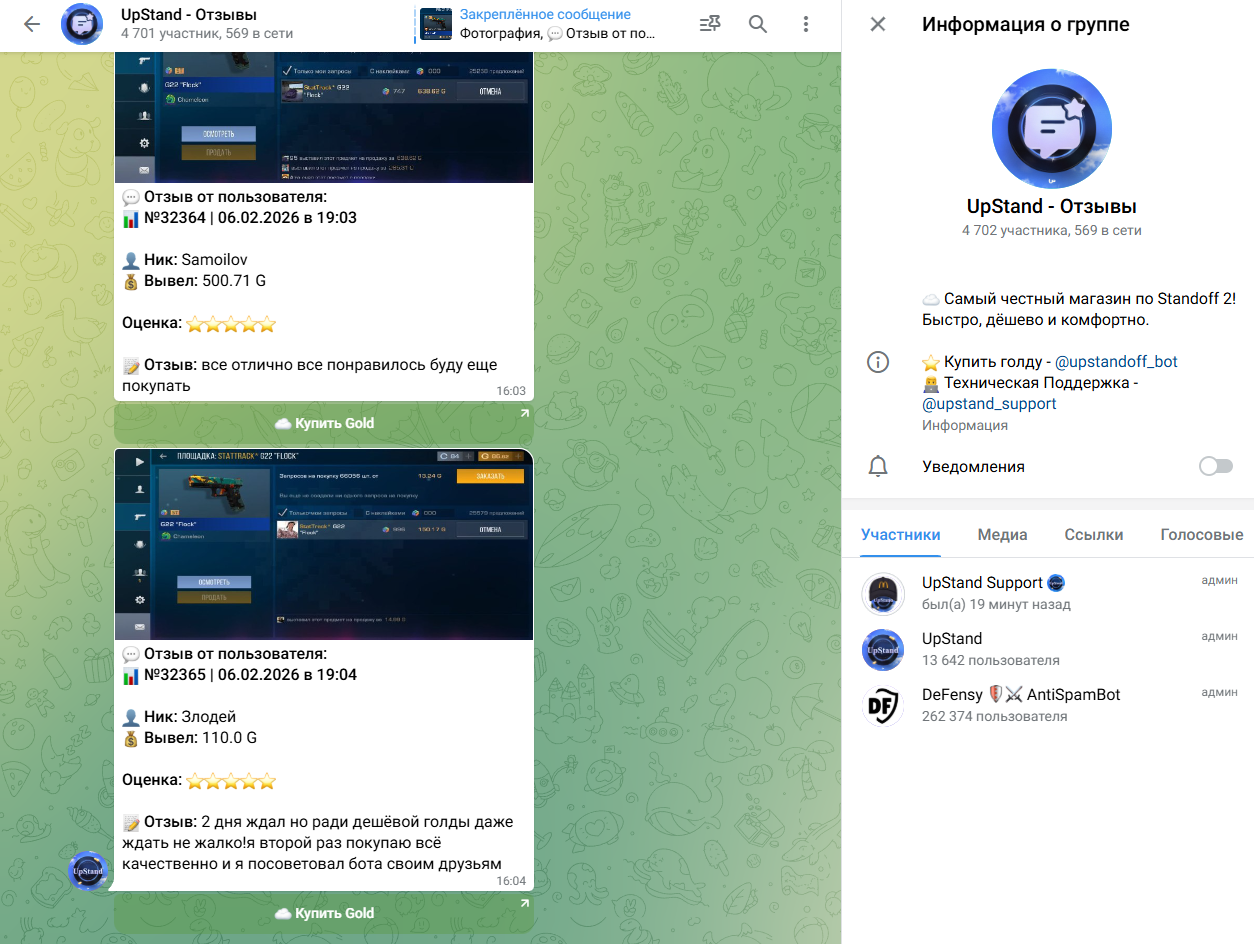Open the large group avatar in info panel
Viewport: 1254px width, 944px height.
pyautogui.click(x=1051, y=129)
